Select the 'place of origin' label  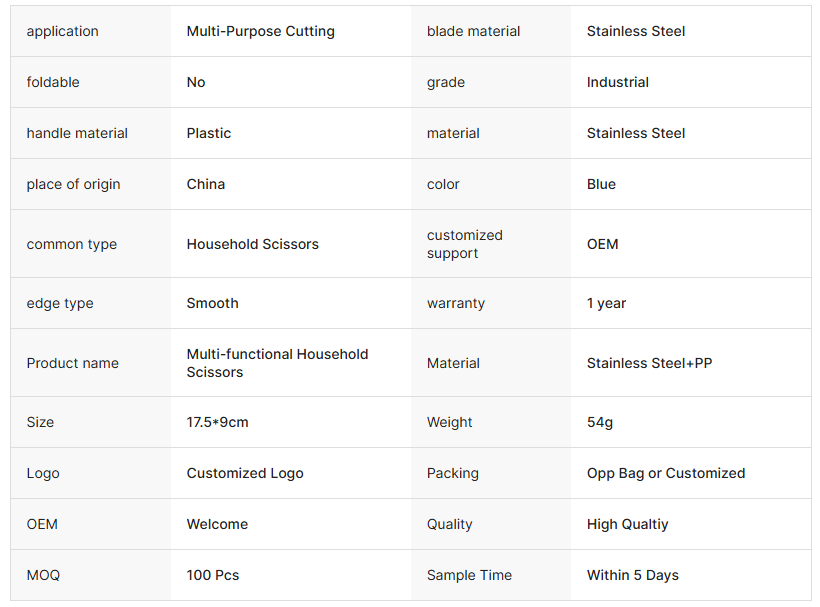point(73,184)
